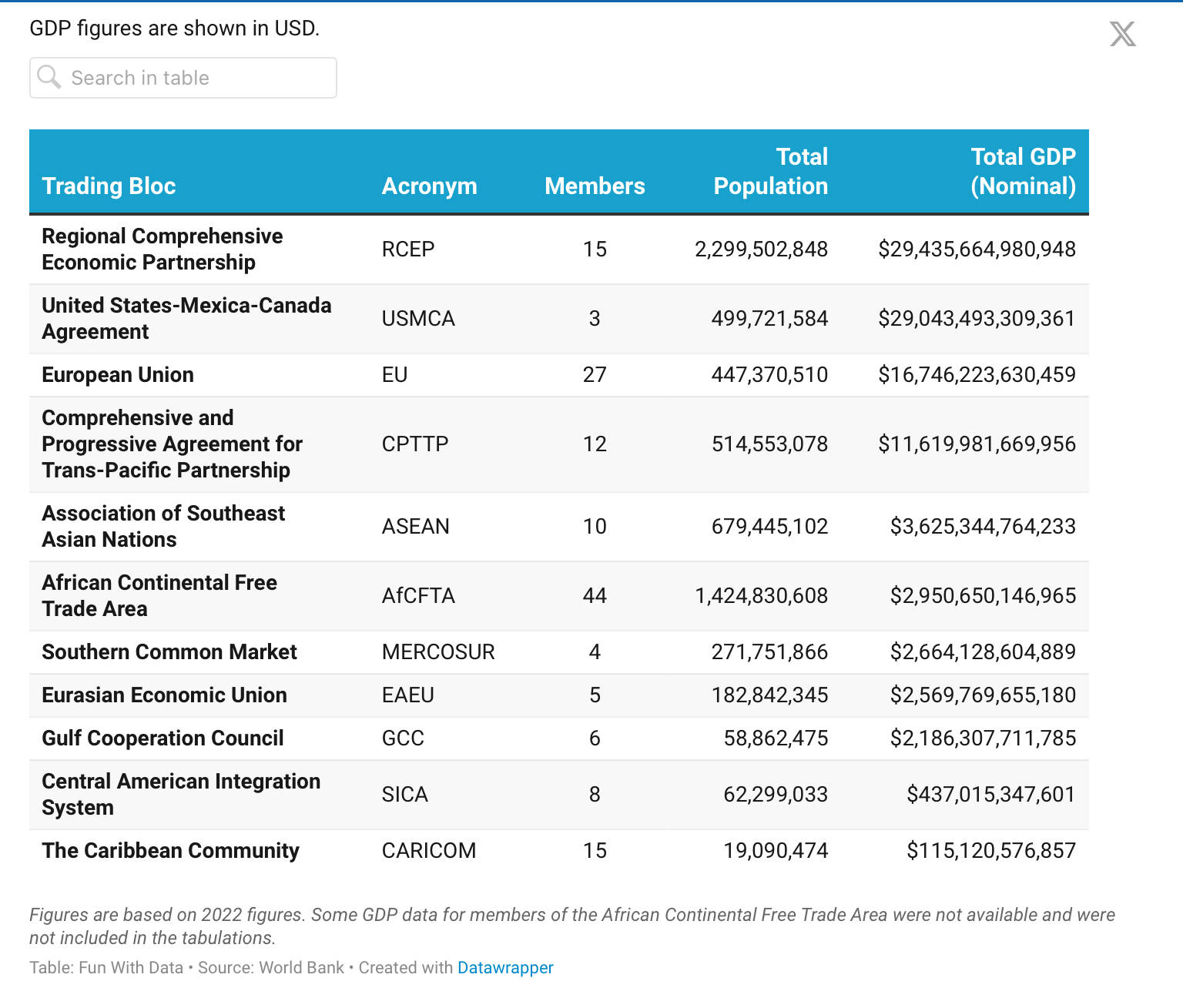1183x1008 pixels.
Task: Click AfCFTA population value 1,424,830,608
Action: click(761, 596)
